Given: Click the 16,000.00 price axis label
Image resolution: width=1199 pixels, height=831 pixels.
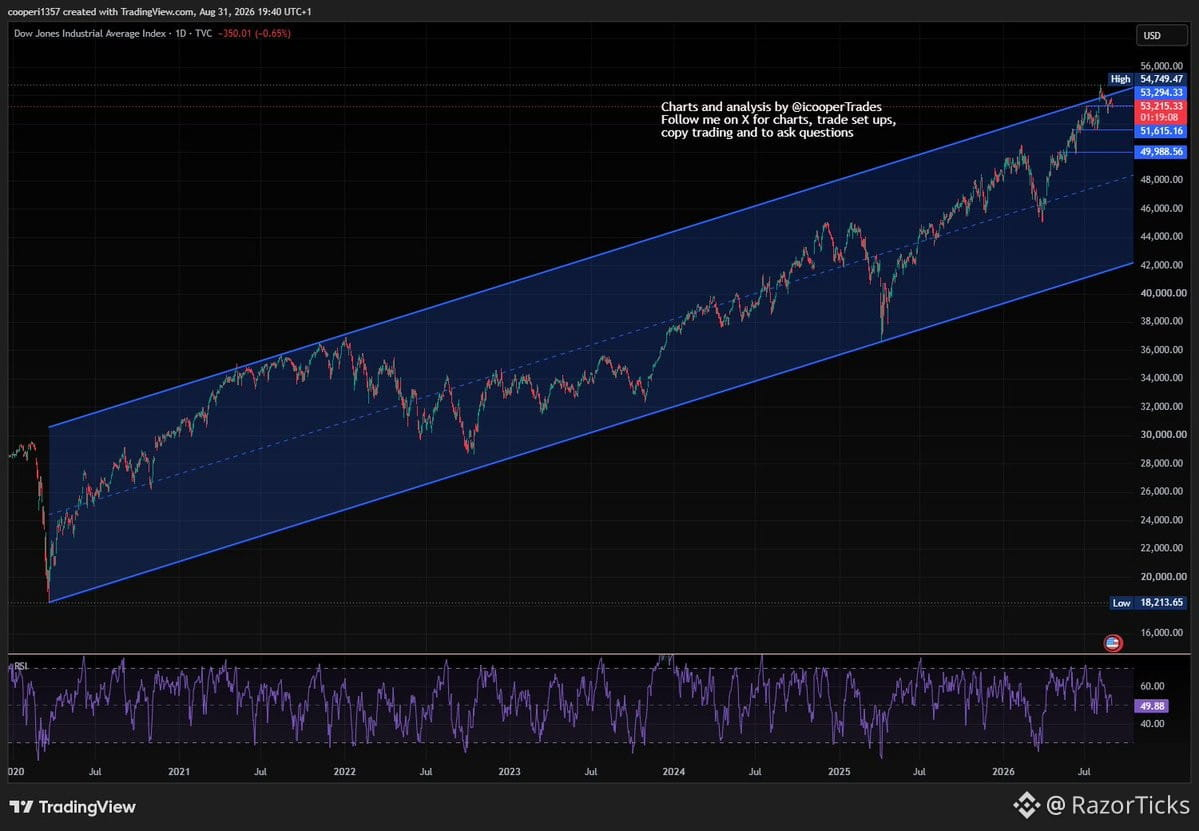Looking at the screenshot, I should (1163, 632).
